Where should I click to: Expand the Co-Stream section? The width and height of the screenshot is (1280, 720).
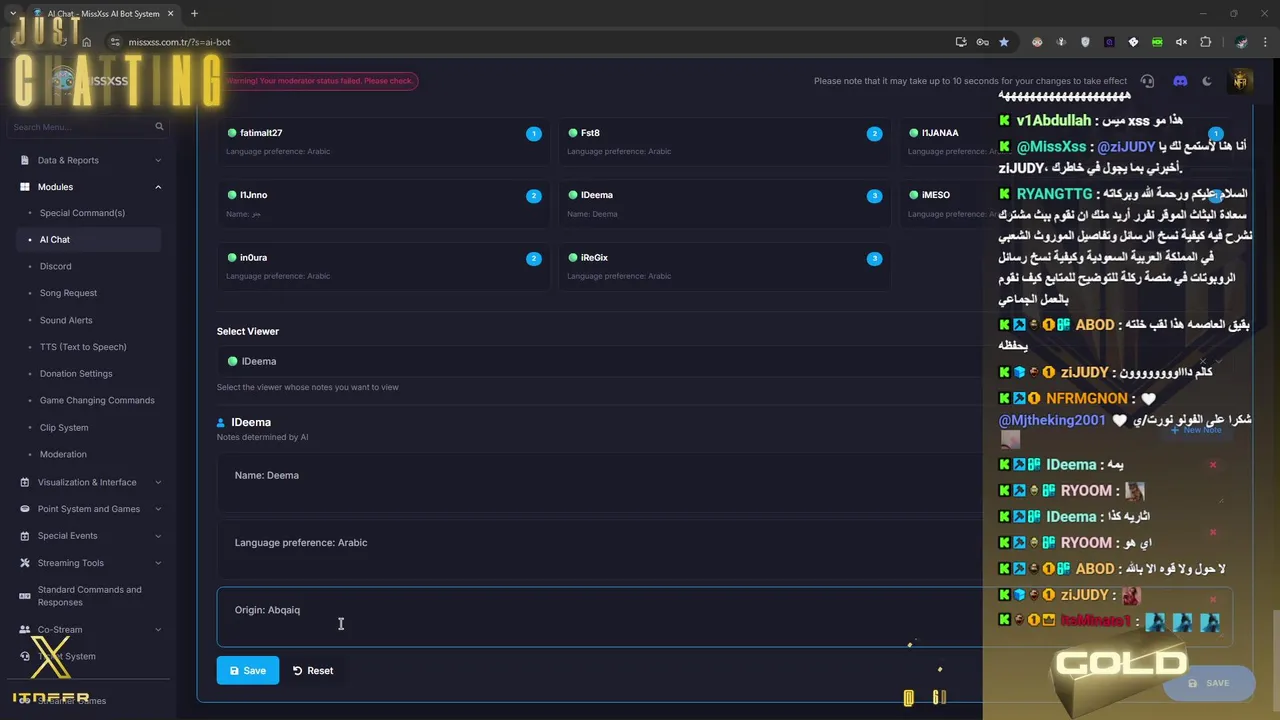pyautogui.click(x=158, y=630)
